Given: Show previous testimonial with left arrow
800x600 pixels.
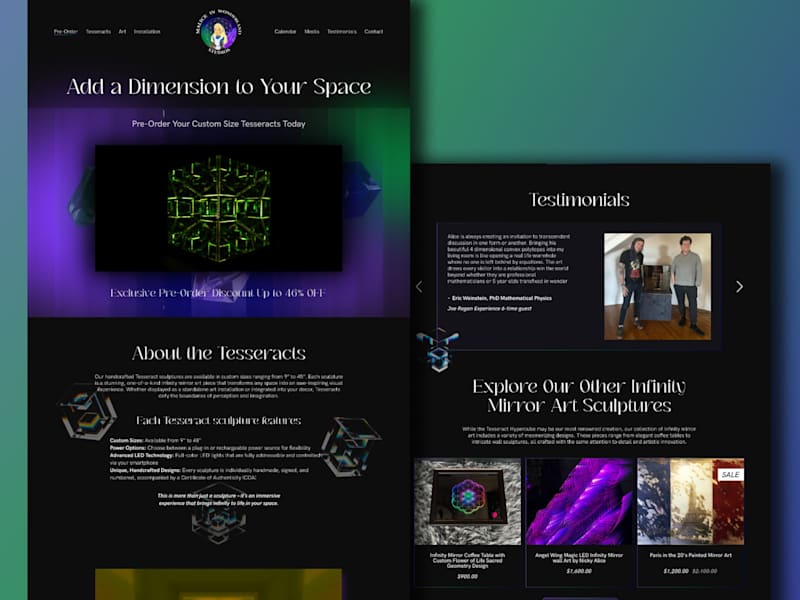Looking at the screenshot, I should pyautogui.click(x=419, y=287).
